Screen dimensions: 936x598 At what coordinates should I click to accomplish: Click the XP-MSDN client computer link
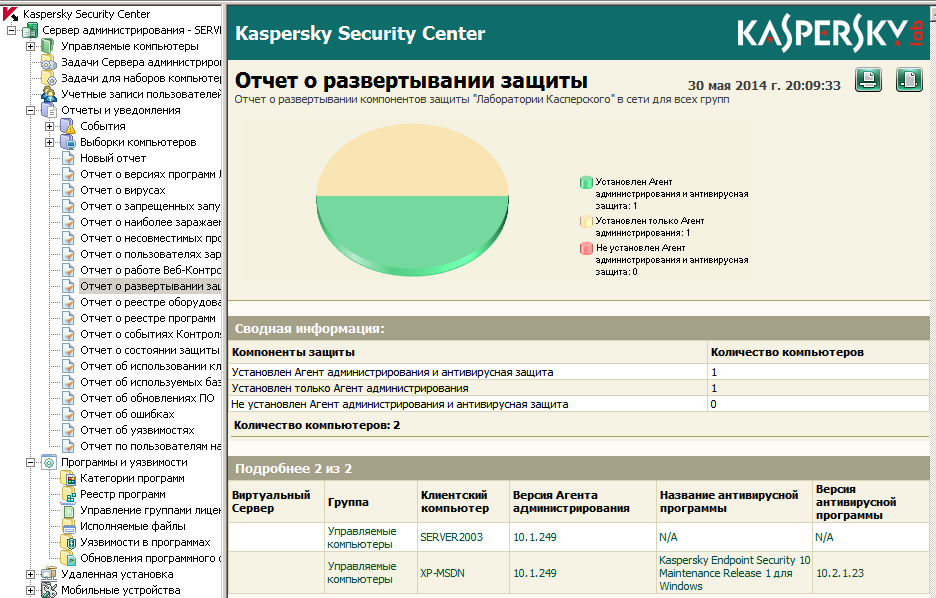(x=442, y=573)
